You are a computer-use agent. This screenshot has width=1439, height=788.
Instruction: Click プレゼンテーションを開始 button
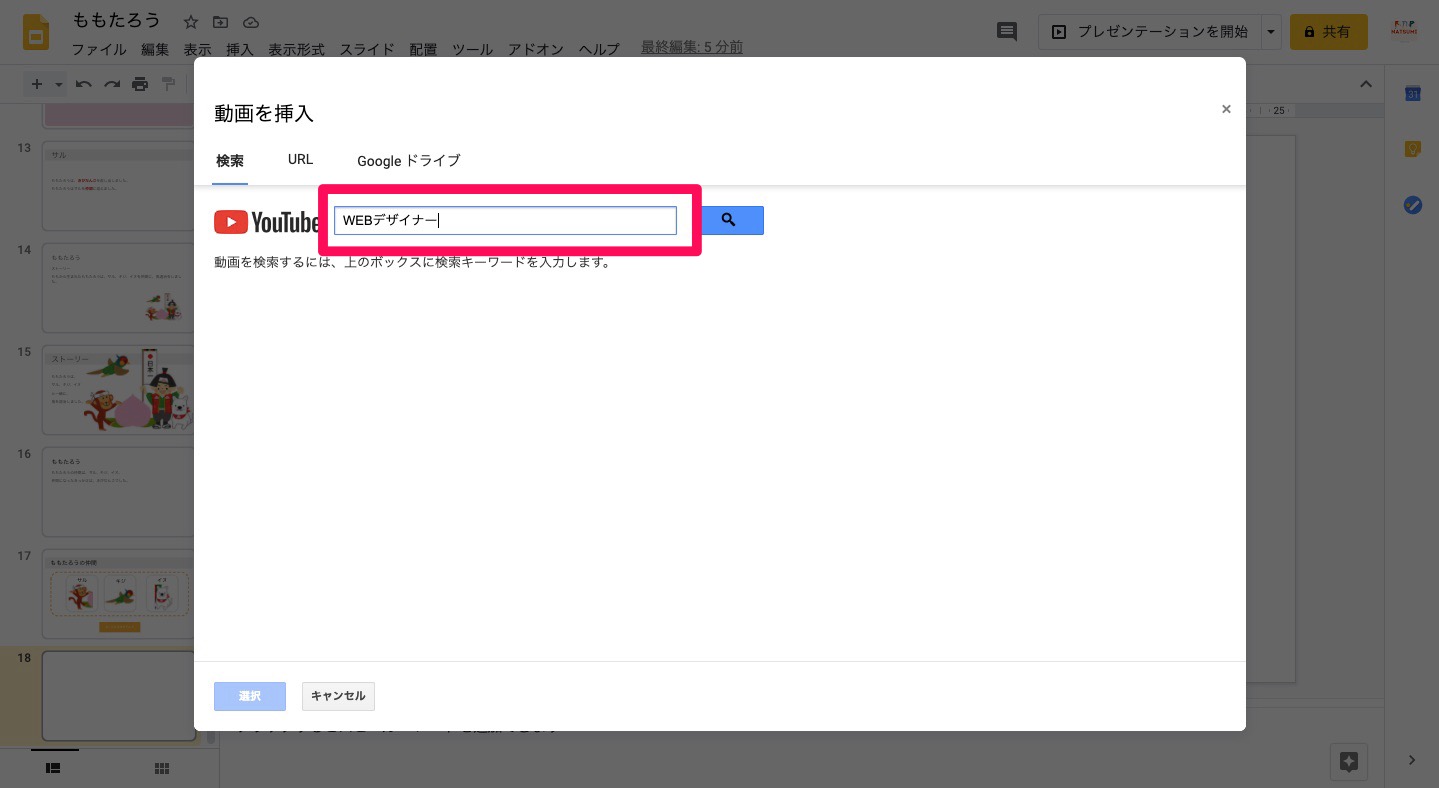click(1149, 32)
